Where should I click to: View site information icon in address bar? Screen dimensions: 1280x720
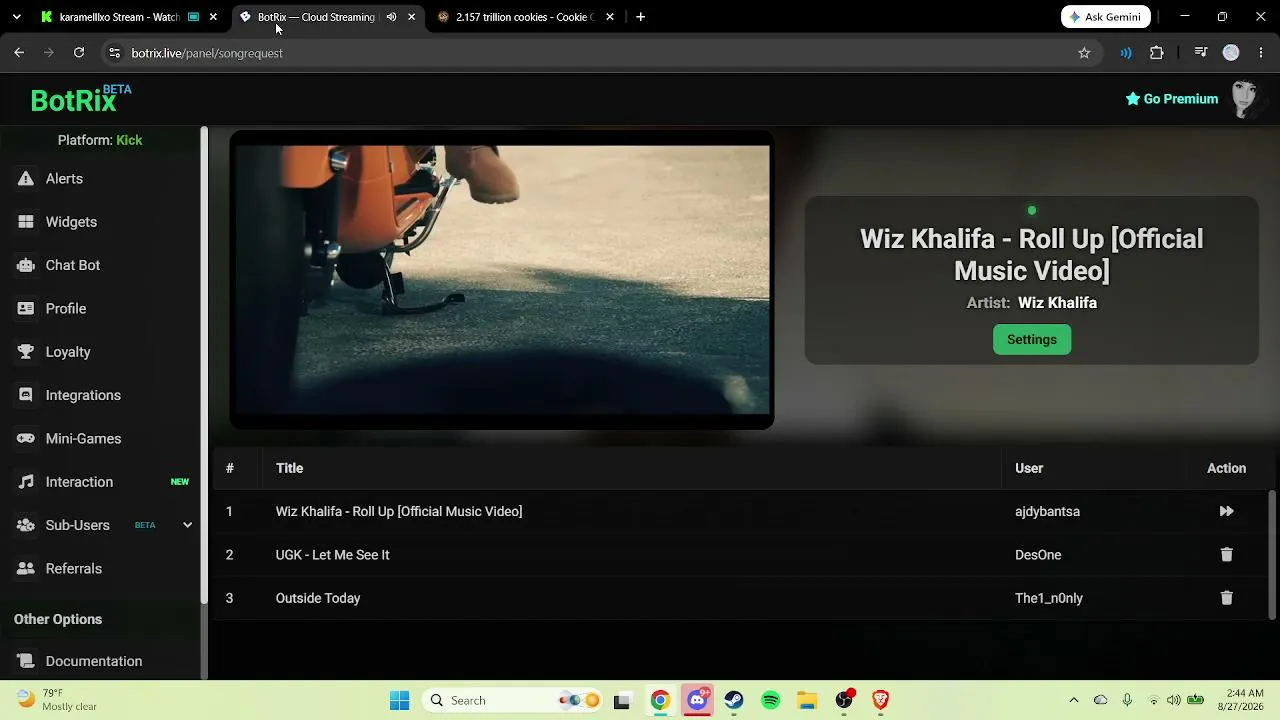pos(114,53)
